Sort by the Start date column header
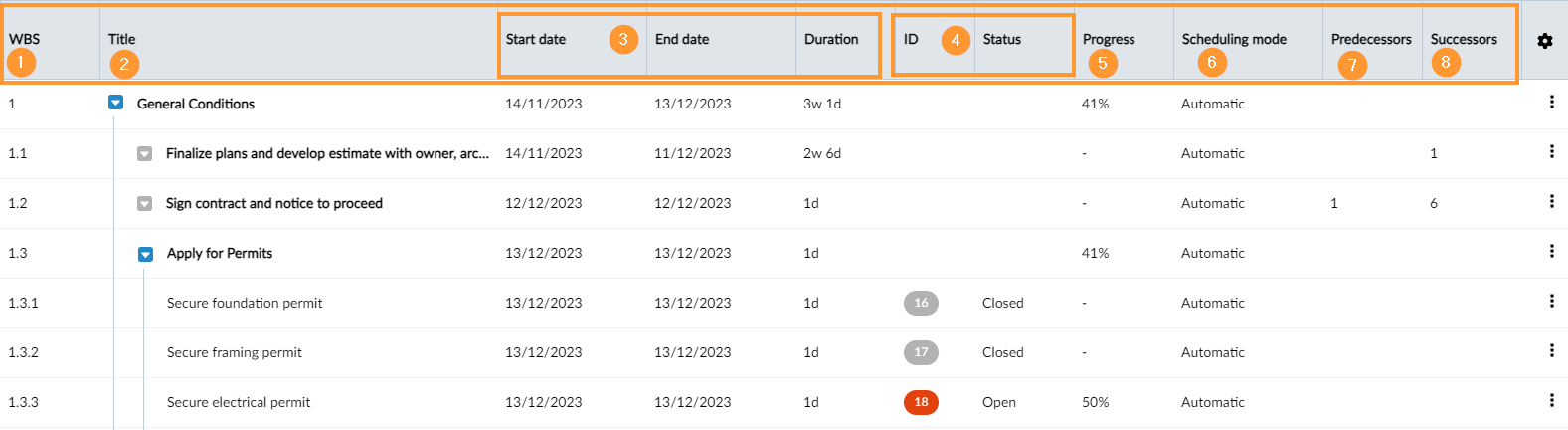The height and width of the screenshot is (430, 1568). (x=536, y=40)
